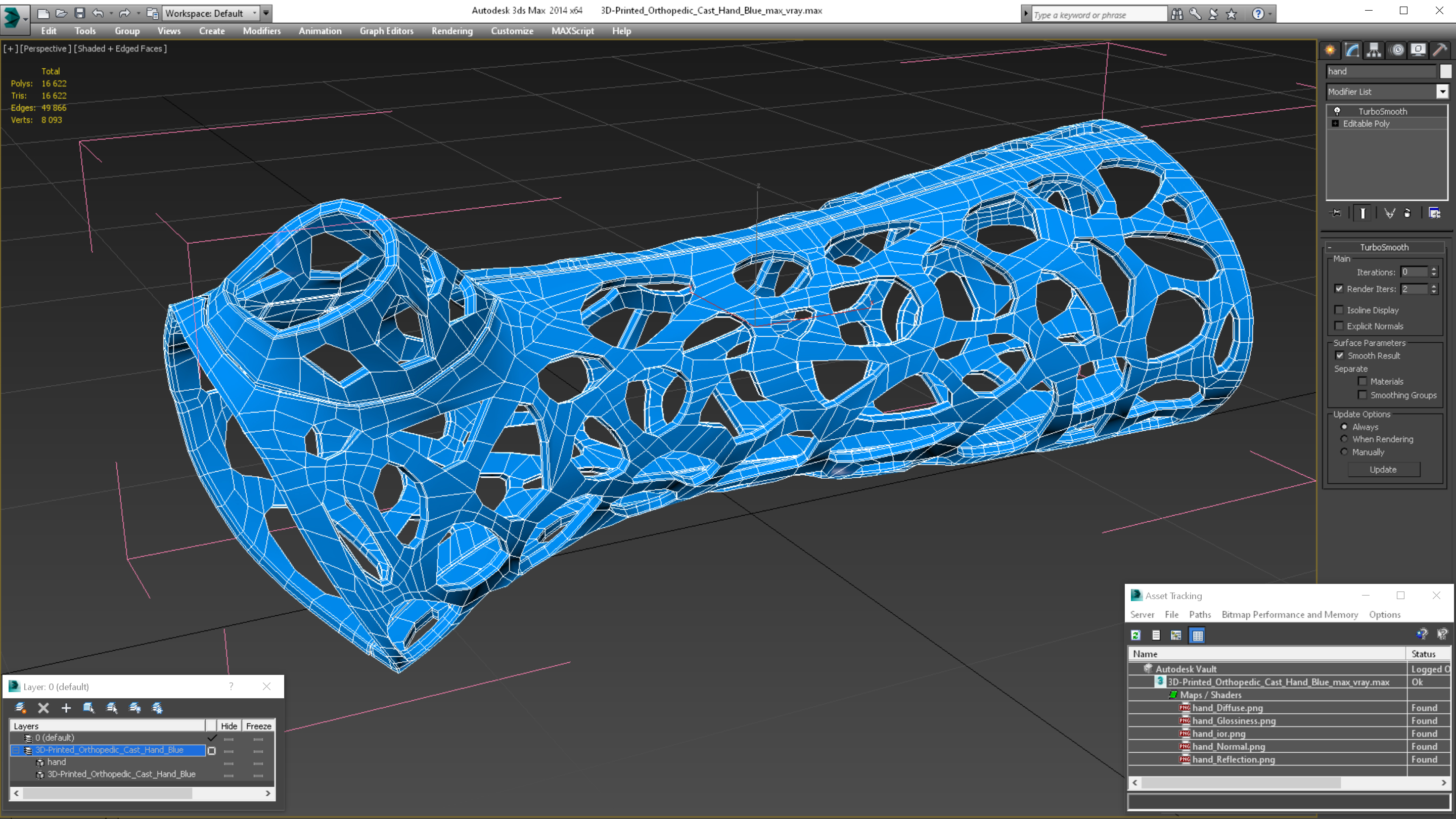Toggle Show End Result below the modifier stack
This screenshot has height=819, width=1456.
(x=1363, y=213)
